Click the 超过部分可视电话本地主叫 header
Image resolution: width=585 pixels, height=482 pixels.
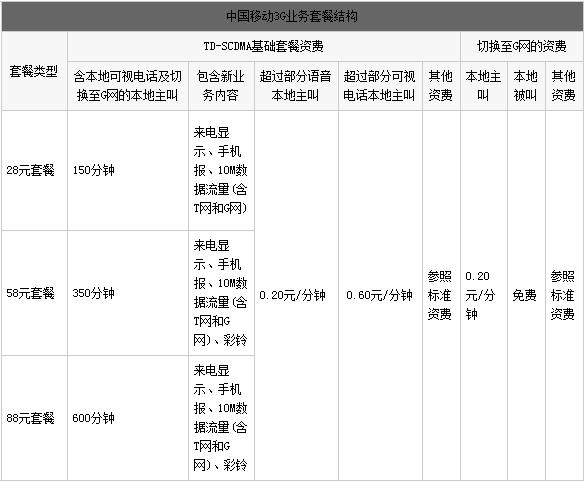(379, 86)
